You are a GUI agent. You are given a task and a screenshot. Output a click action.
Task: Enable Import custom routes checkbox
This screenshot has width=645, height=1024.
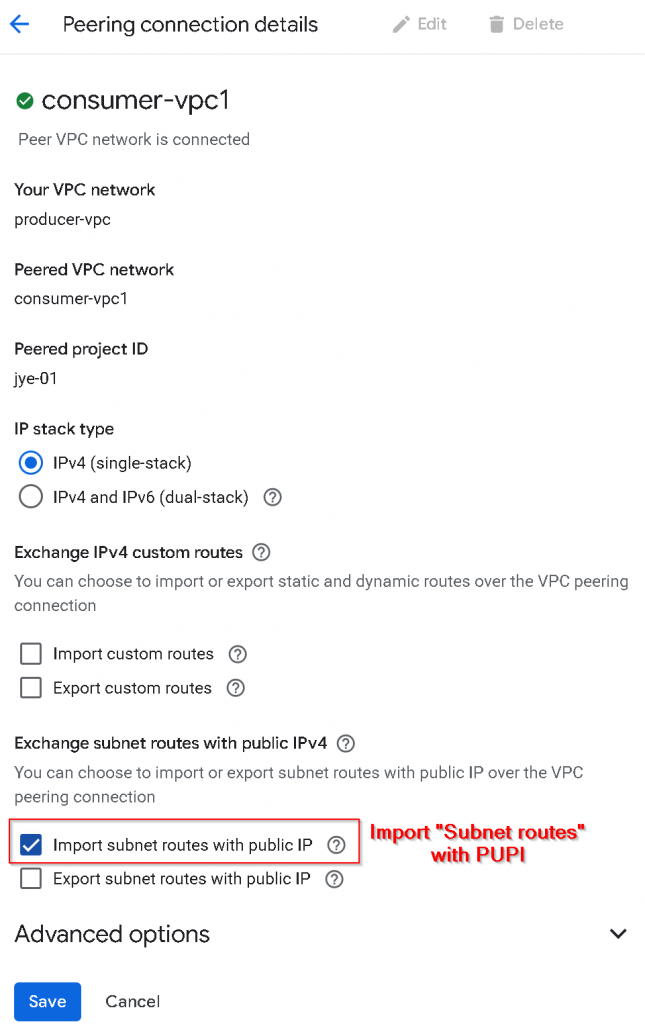coord(31,654)
